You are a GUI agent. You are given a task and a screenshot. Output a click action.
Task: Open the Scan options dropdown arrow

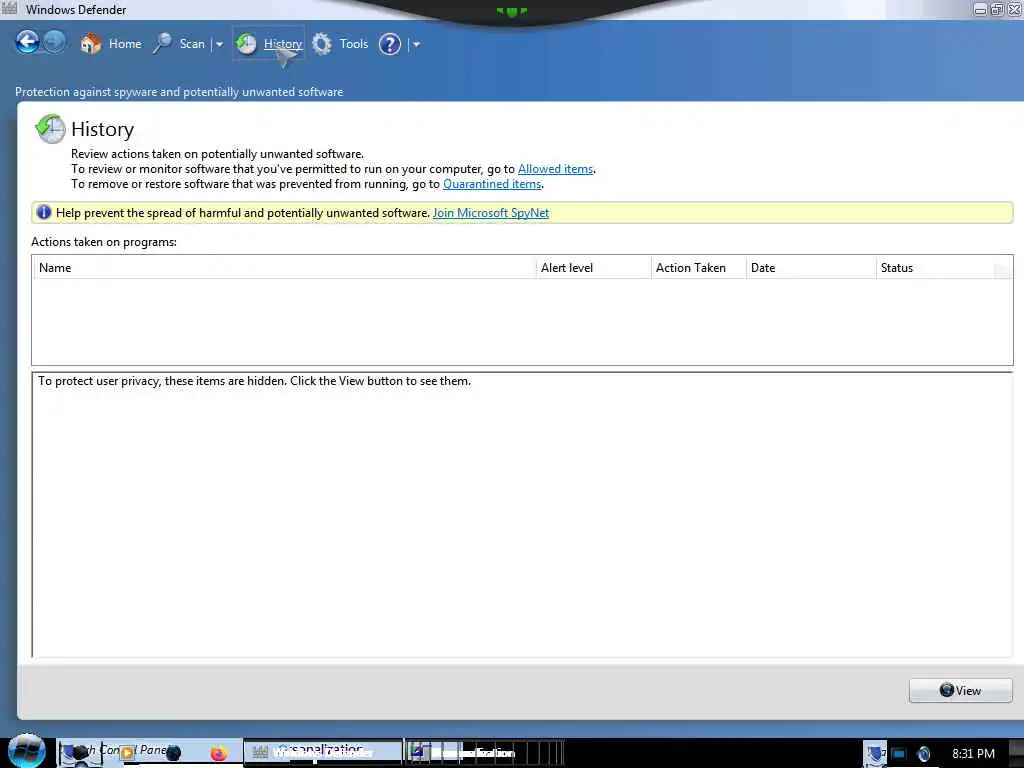pyautogui.click(x=219, y=44)
